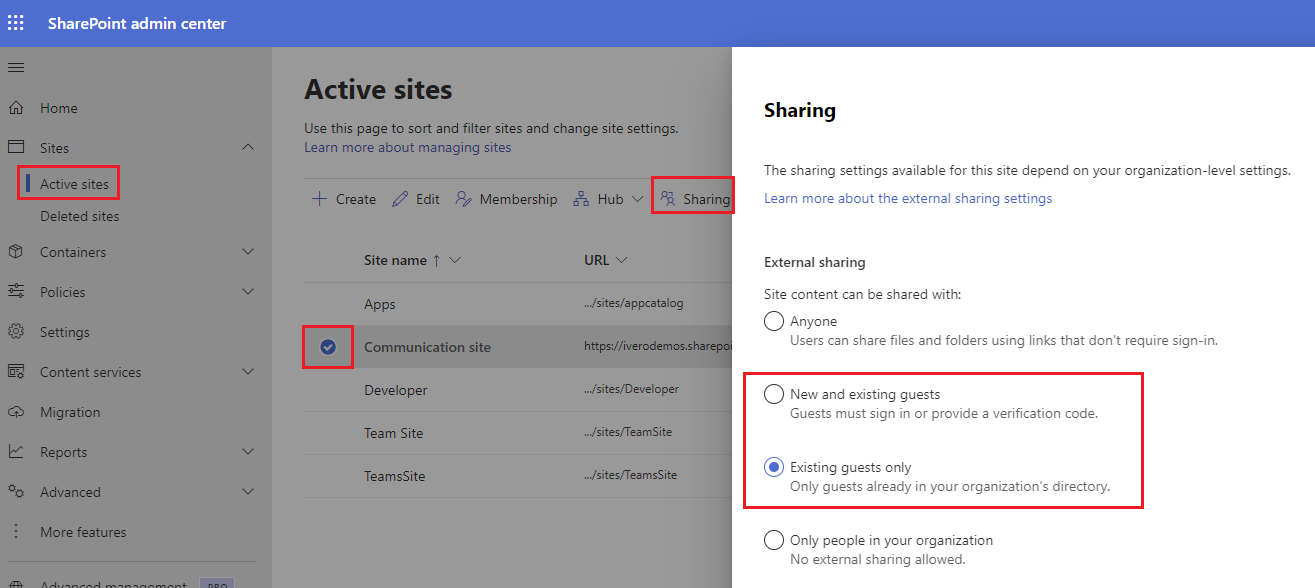Click the Edit button

point(416,199)
